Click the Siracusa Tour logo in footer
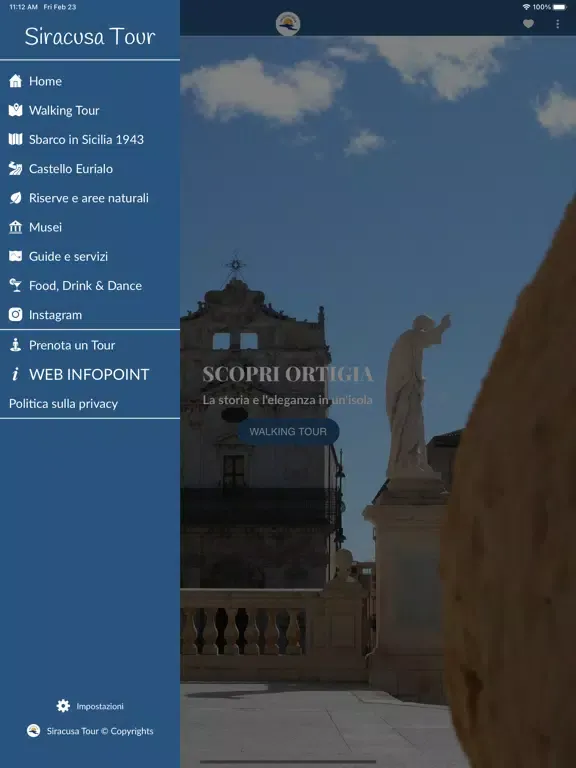 [x=33, y=731]
